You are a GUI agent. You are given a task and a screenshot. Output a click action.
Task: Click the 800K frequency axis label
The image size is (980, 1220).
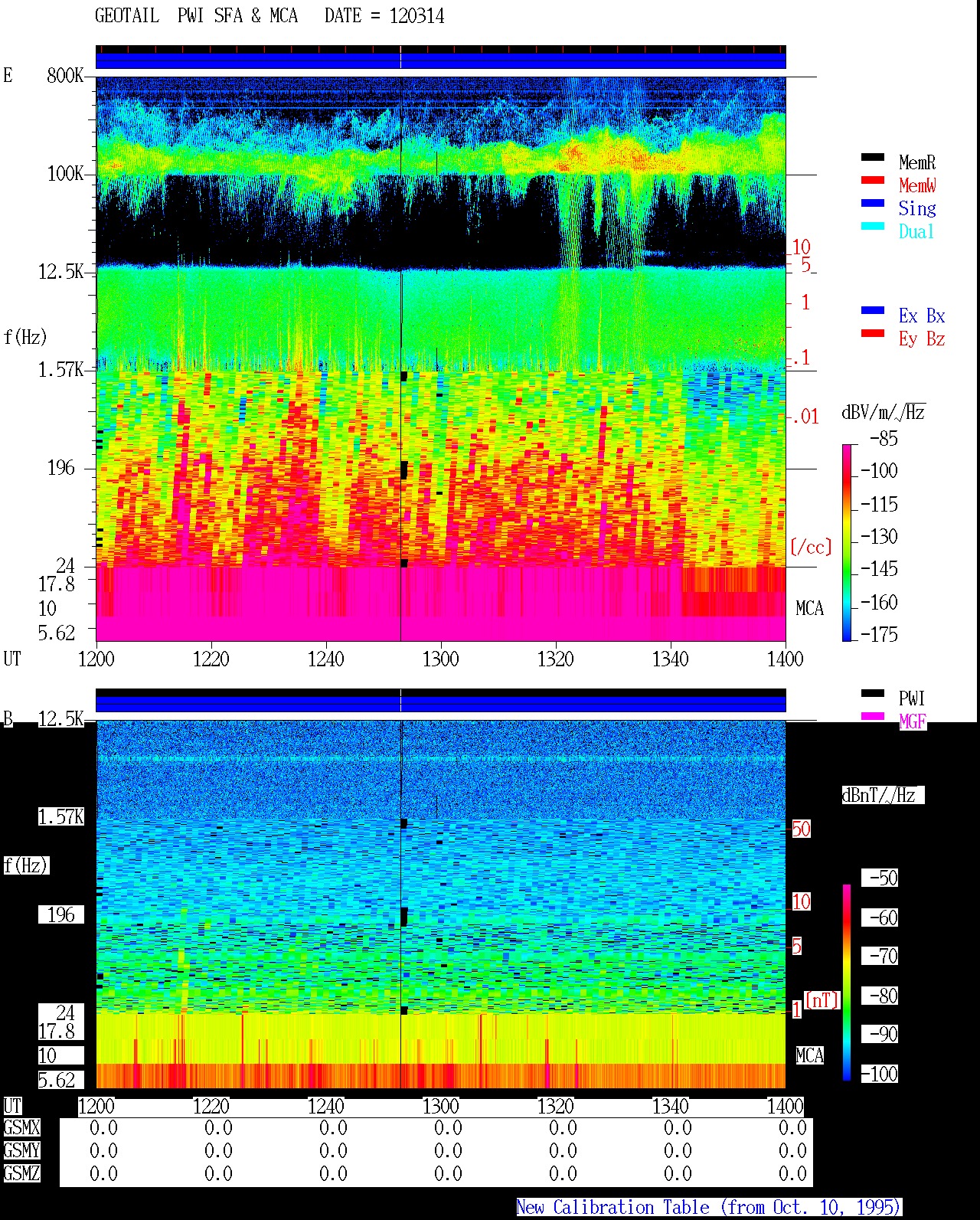tap(65, 75)
